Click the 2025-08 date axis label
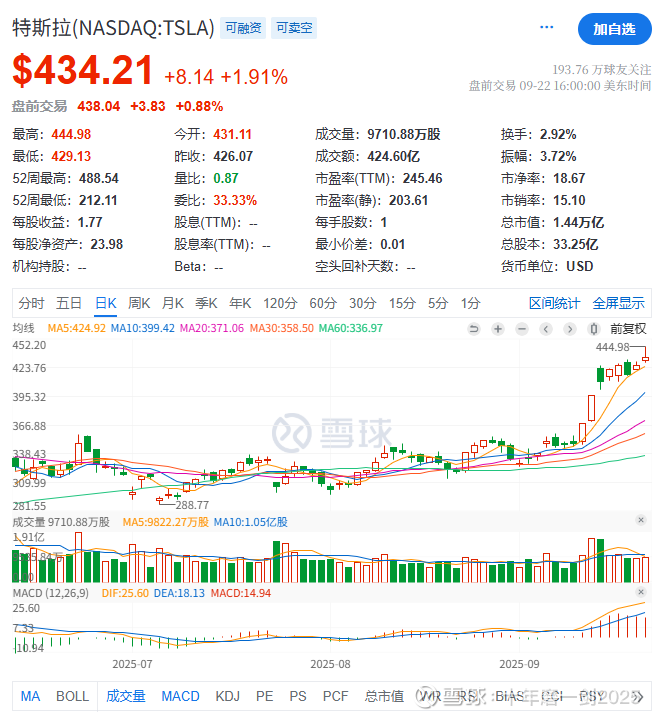The image size is (660, 717). click(330, 664)
